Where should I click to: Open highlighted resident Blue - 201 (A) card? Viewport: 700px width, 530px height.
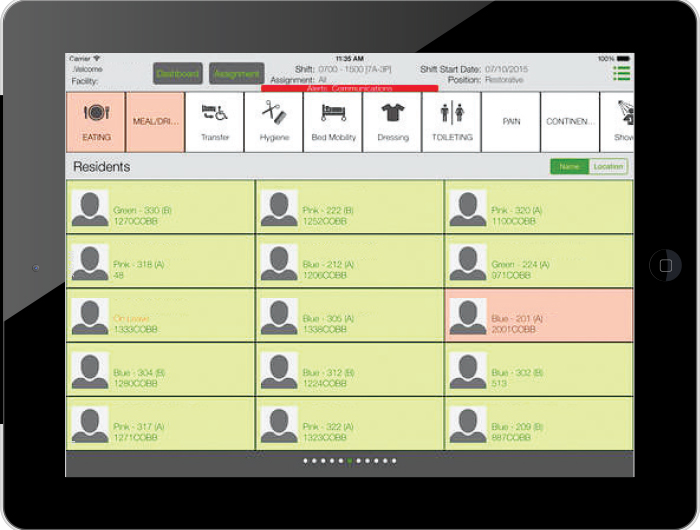539,315
